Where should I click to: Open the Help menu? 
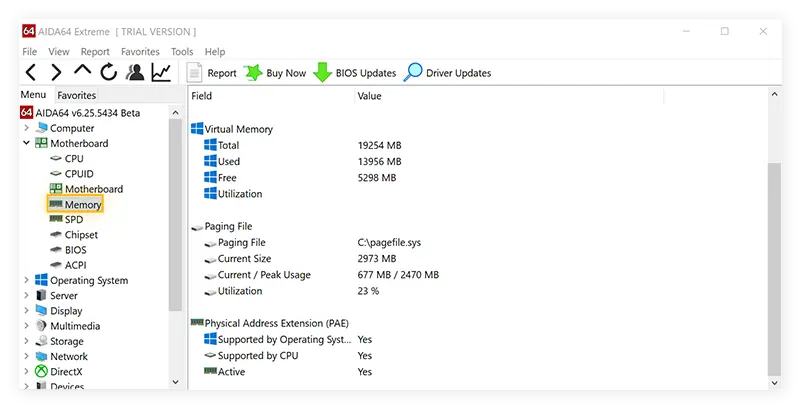click(215, 52)
